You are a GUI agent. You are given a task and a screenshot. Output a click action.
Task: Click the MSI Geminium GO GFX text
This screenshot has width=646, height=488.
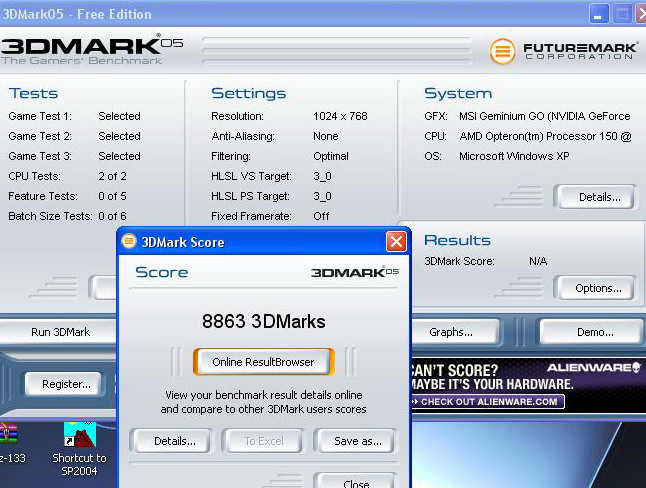(x=545, y=116)
